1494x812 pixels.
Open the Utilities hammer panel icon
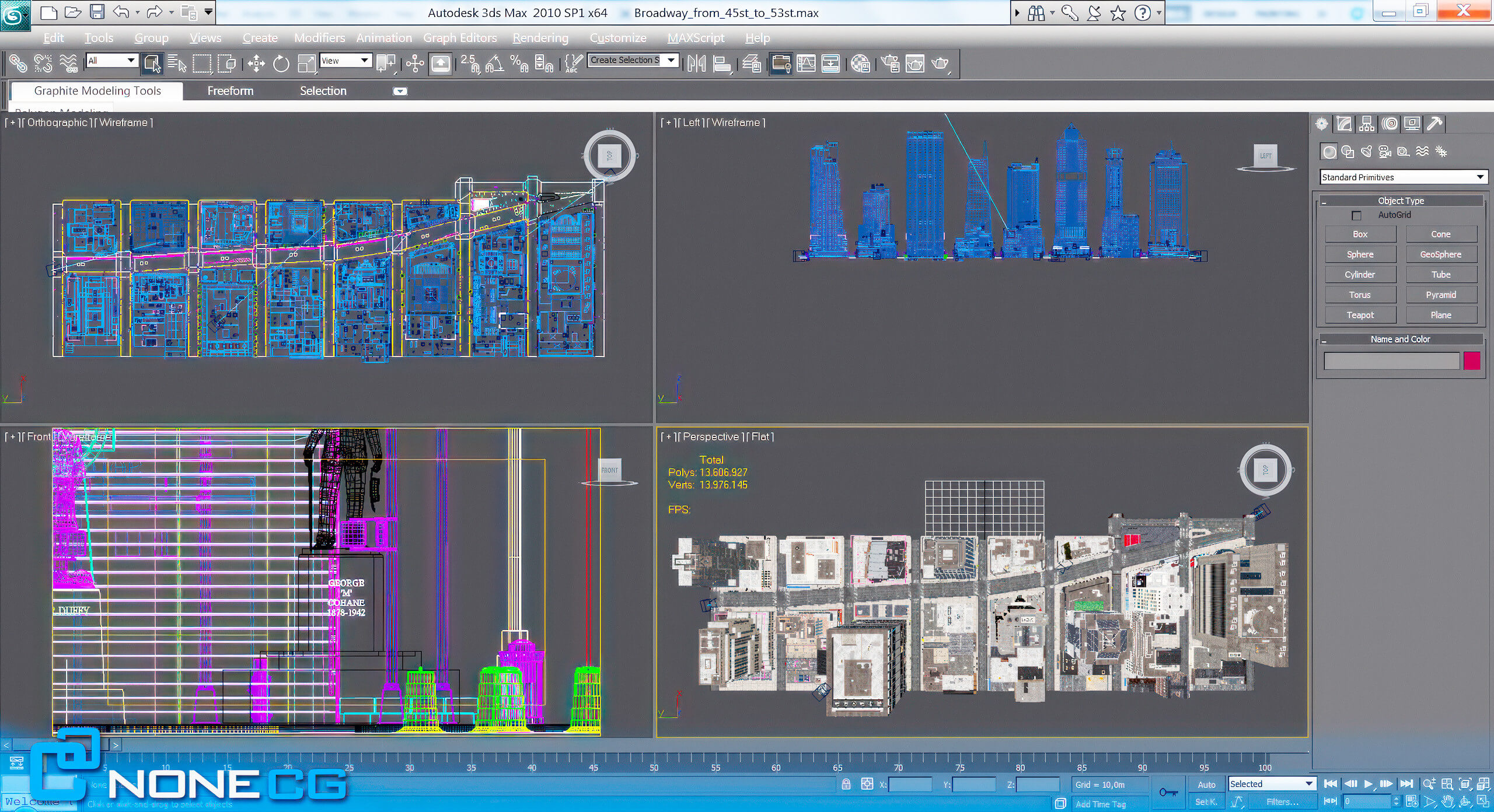(1434, 124)
